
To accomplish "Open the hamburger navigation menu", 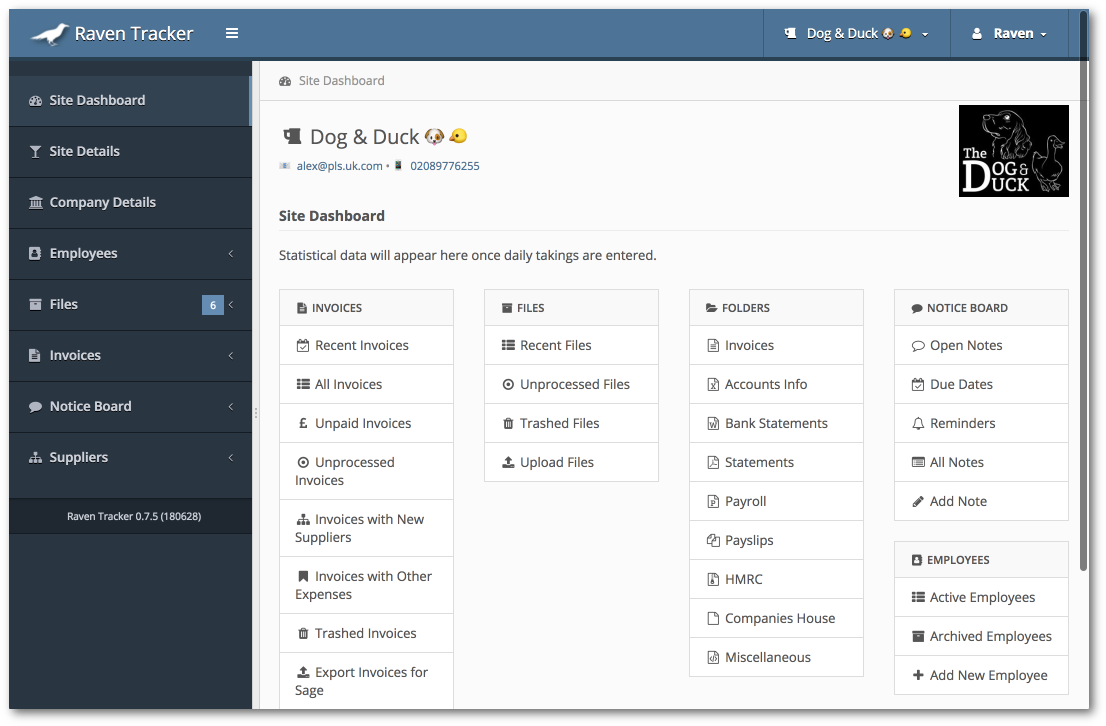I will coord(231,32).
